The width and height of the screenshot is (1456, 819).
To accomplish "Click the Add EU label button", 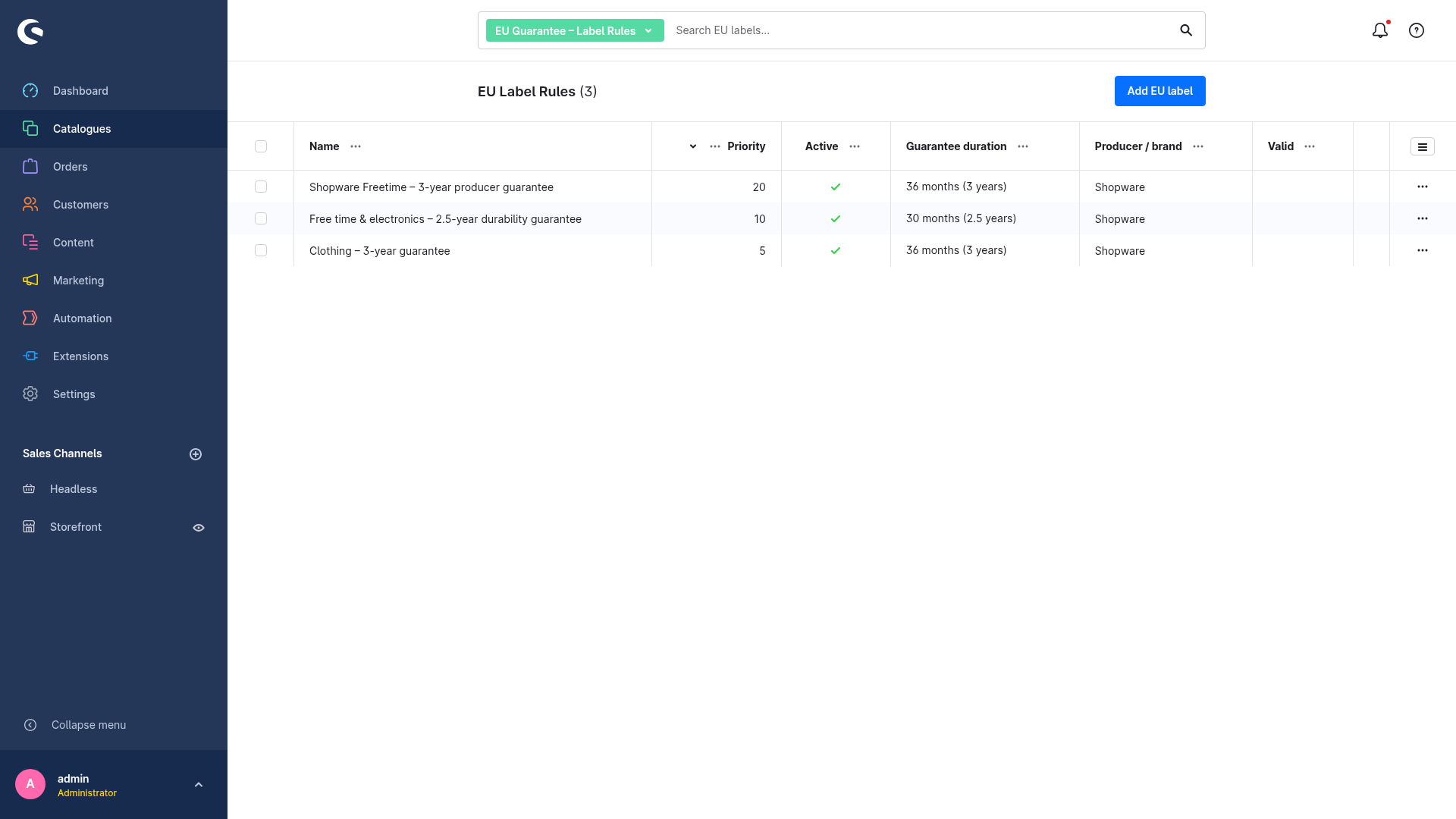I will tap(1160, 91).
